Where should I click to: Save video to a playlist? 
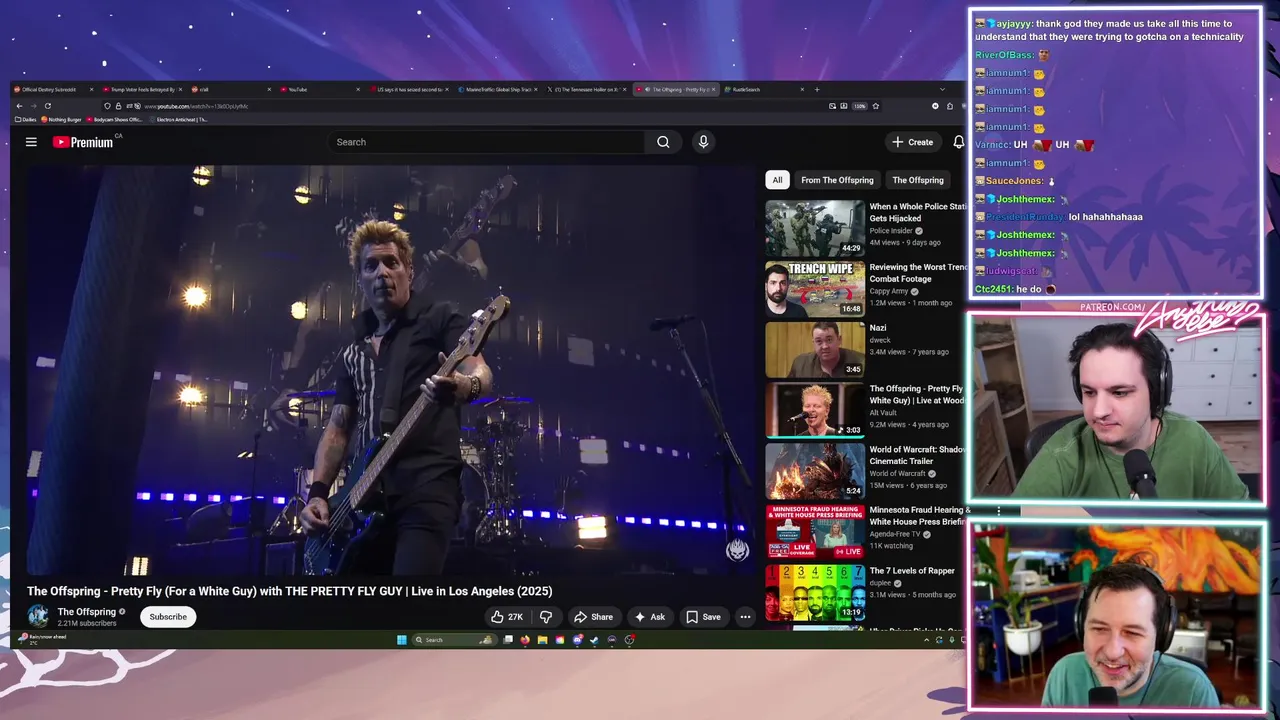tap(703, 617)
